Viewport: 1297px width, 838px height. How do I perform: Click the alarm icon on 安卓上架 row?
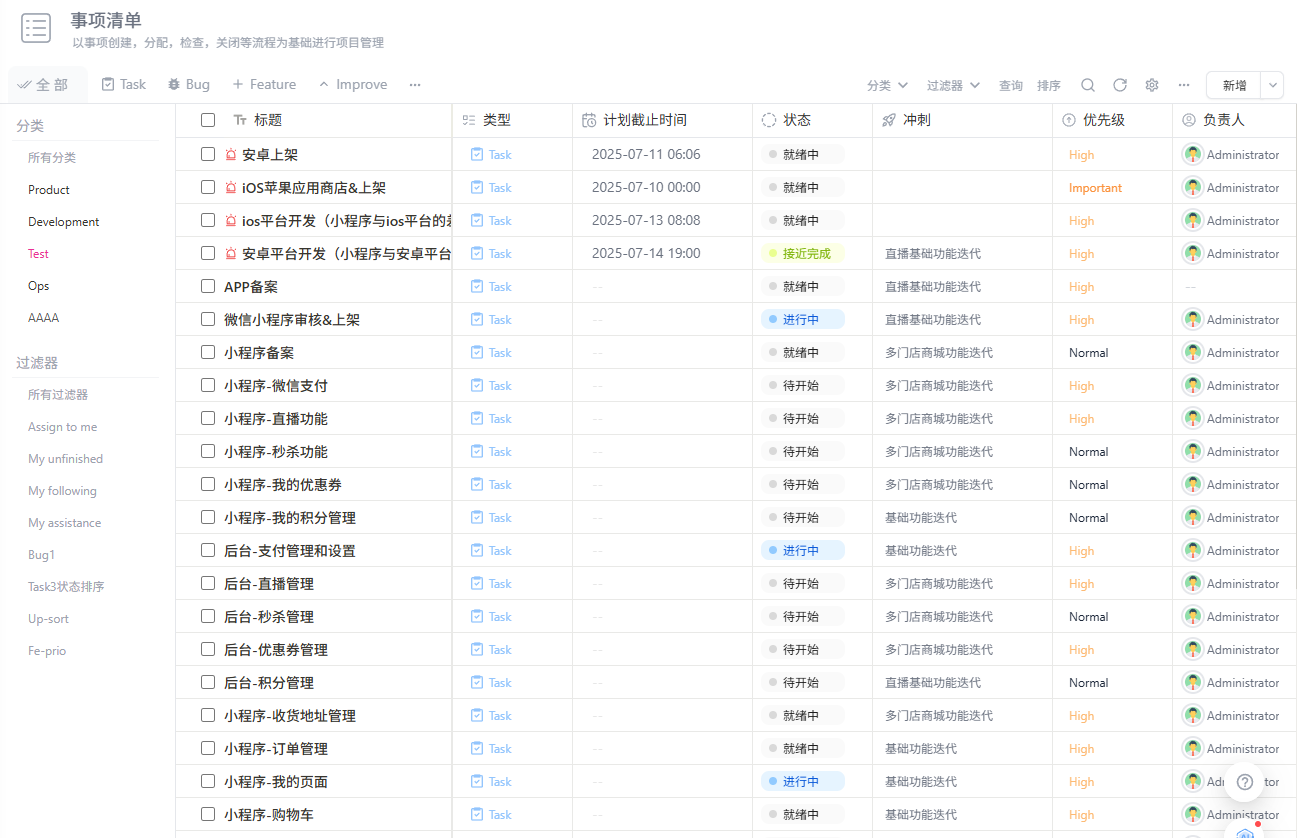coord(231,155)
